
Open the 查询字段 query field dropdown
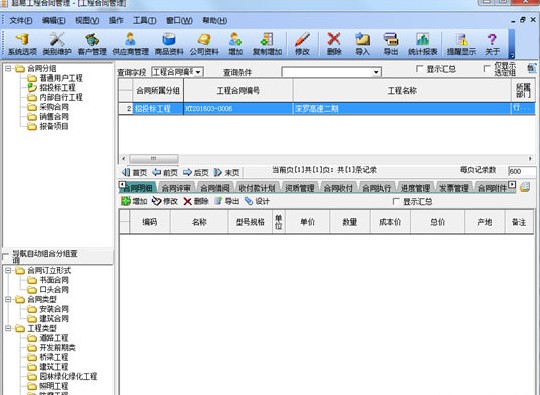tap(198, 72)
